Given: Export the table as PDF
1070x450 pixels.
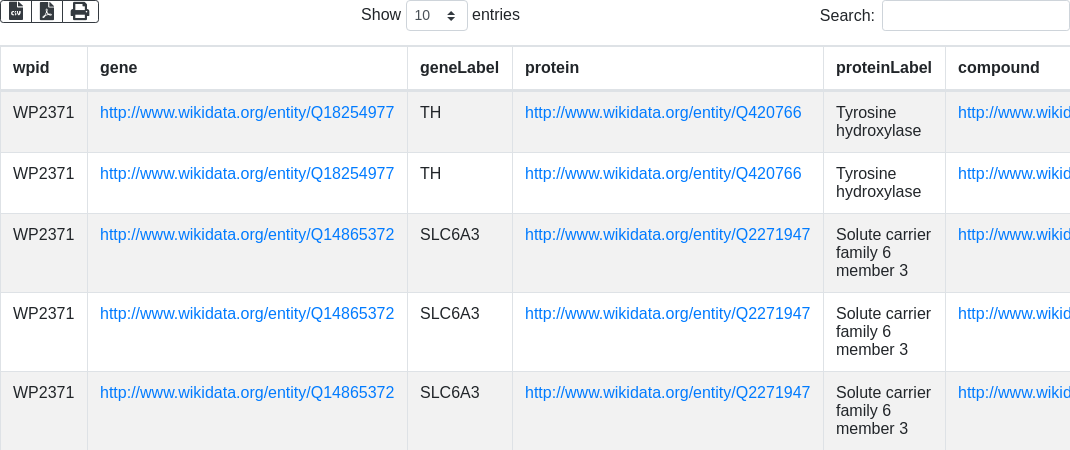Looking at the screenshot, I should 47,11.
